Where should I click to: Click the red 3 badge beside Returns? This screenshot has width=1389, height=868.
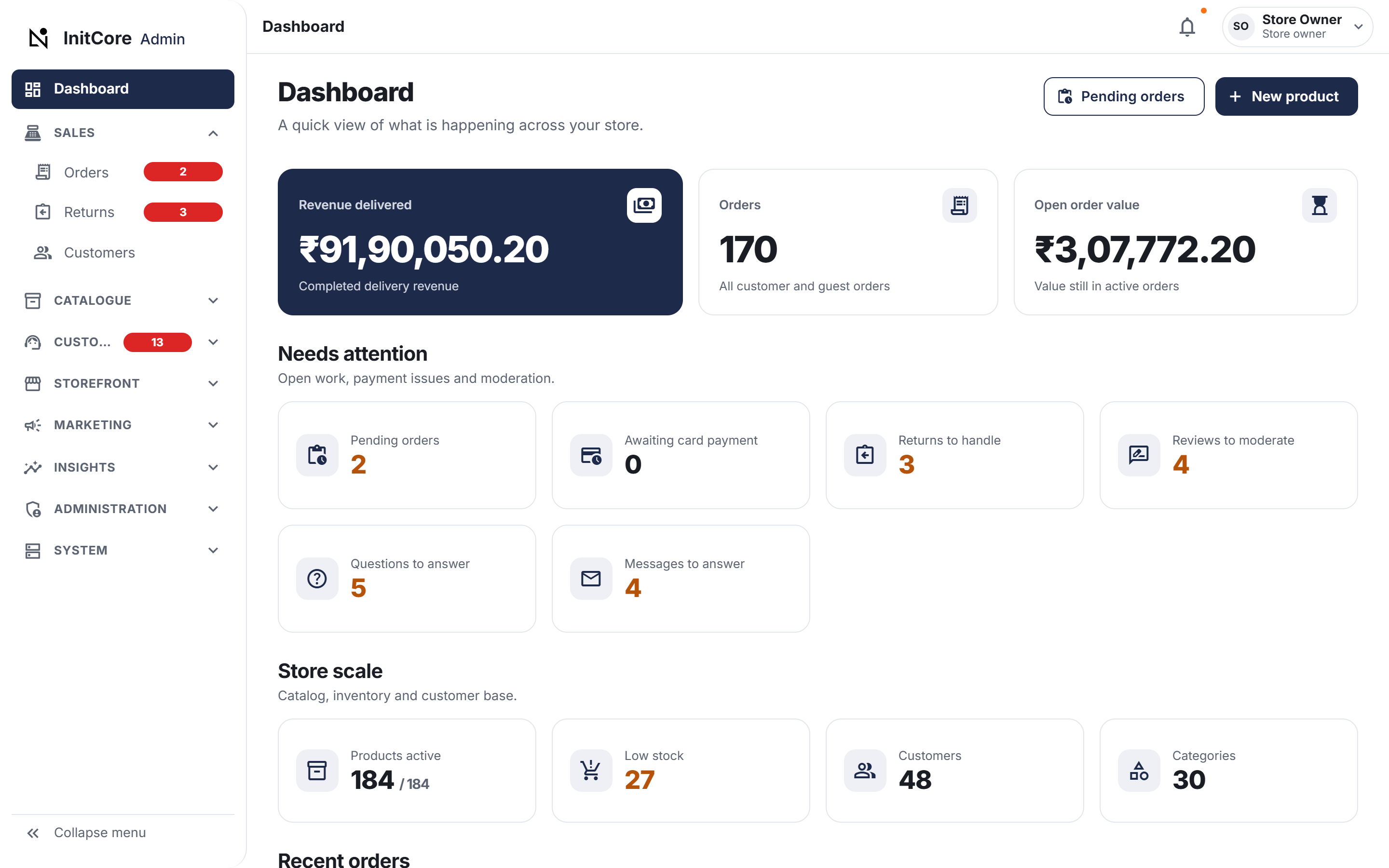(182, 212)
